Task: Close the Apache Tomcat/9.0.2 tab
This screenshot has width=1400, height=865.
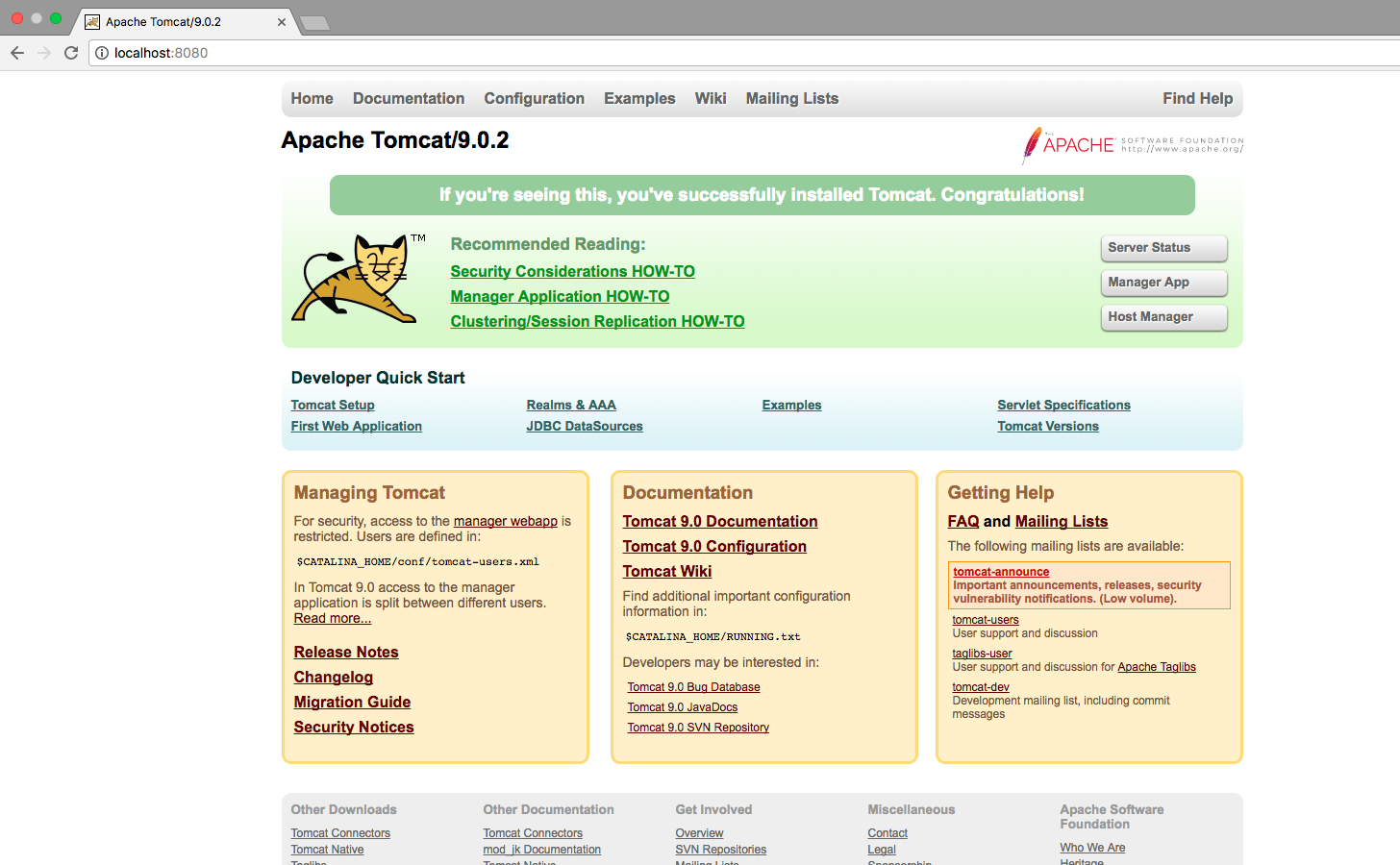Action: 282,21
